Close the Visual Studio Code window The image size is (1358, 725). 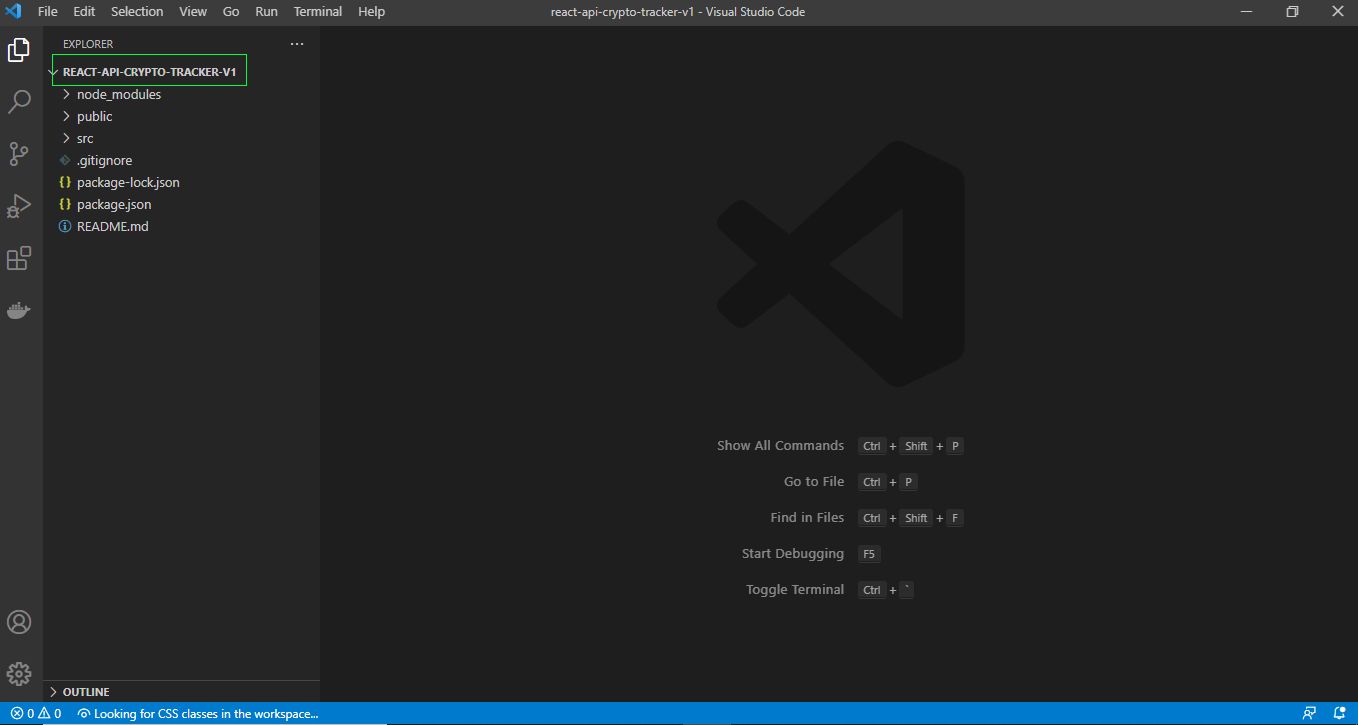tap(1336, 12)
